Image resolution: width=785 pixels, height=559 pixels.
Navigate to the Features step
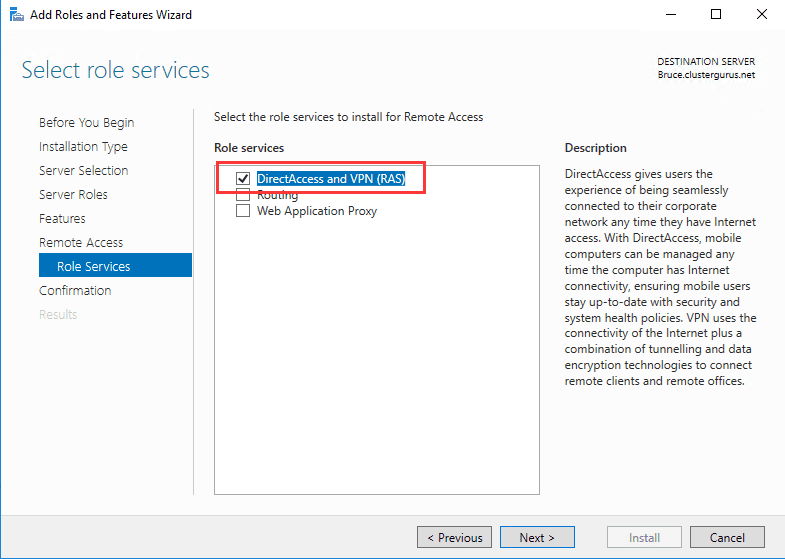(62, 219)
